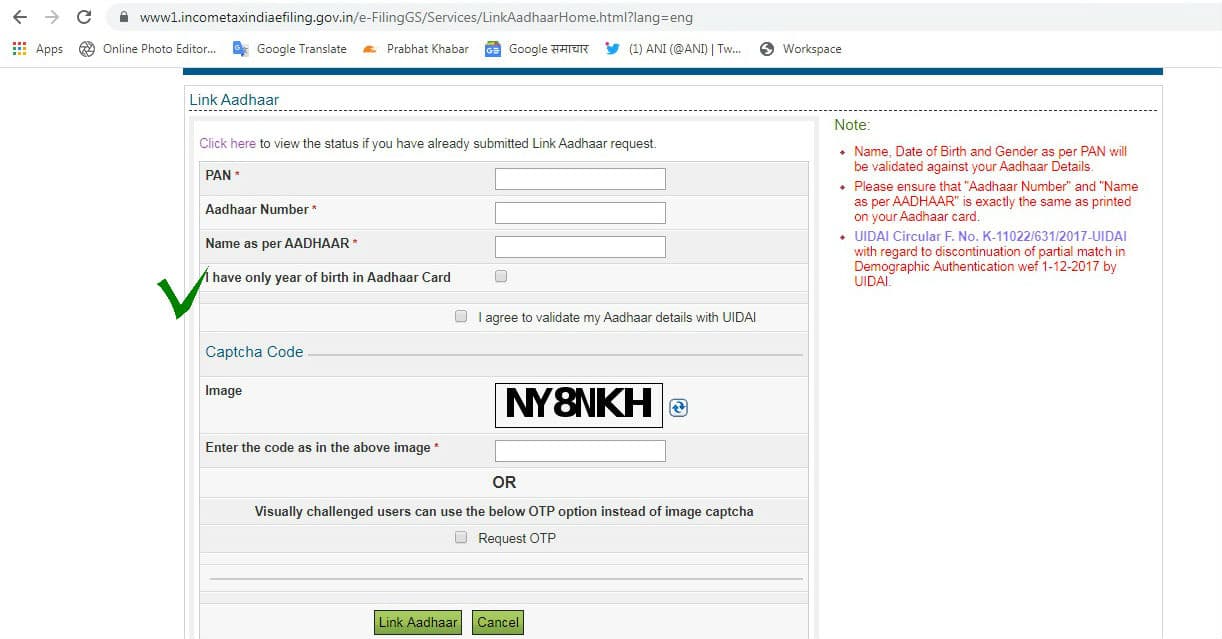Image resolution: width=1222 pixels, height=639 pixels.
Task: Click the browser forward arrow
Action: tap(52, 17)
